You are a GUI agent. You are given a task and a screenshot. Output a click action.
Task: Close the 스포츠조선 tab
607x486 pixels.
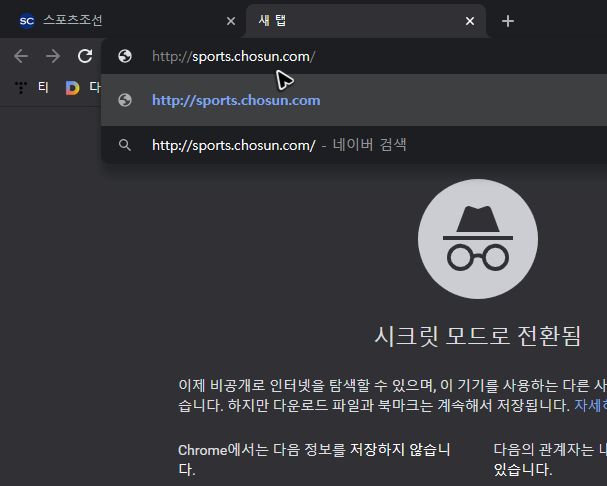point(231,21)
